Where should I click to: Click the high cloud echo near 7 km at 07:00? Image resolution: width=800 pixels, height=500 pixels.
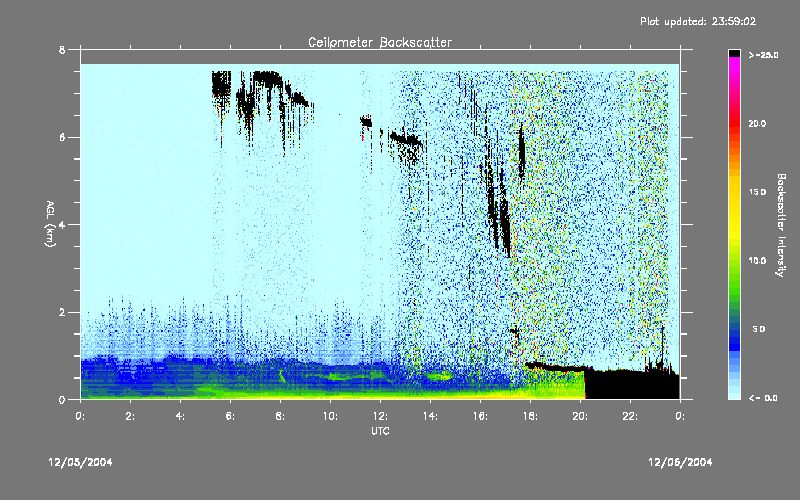point(266,79)
